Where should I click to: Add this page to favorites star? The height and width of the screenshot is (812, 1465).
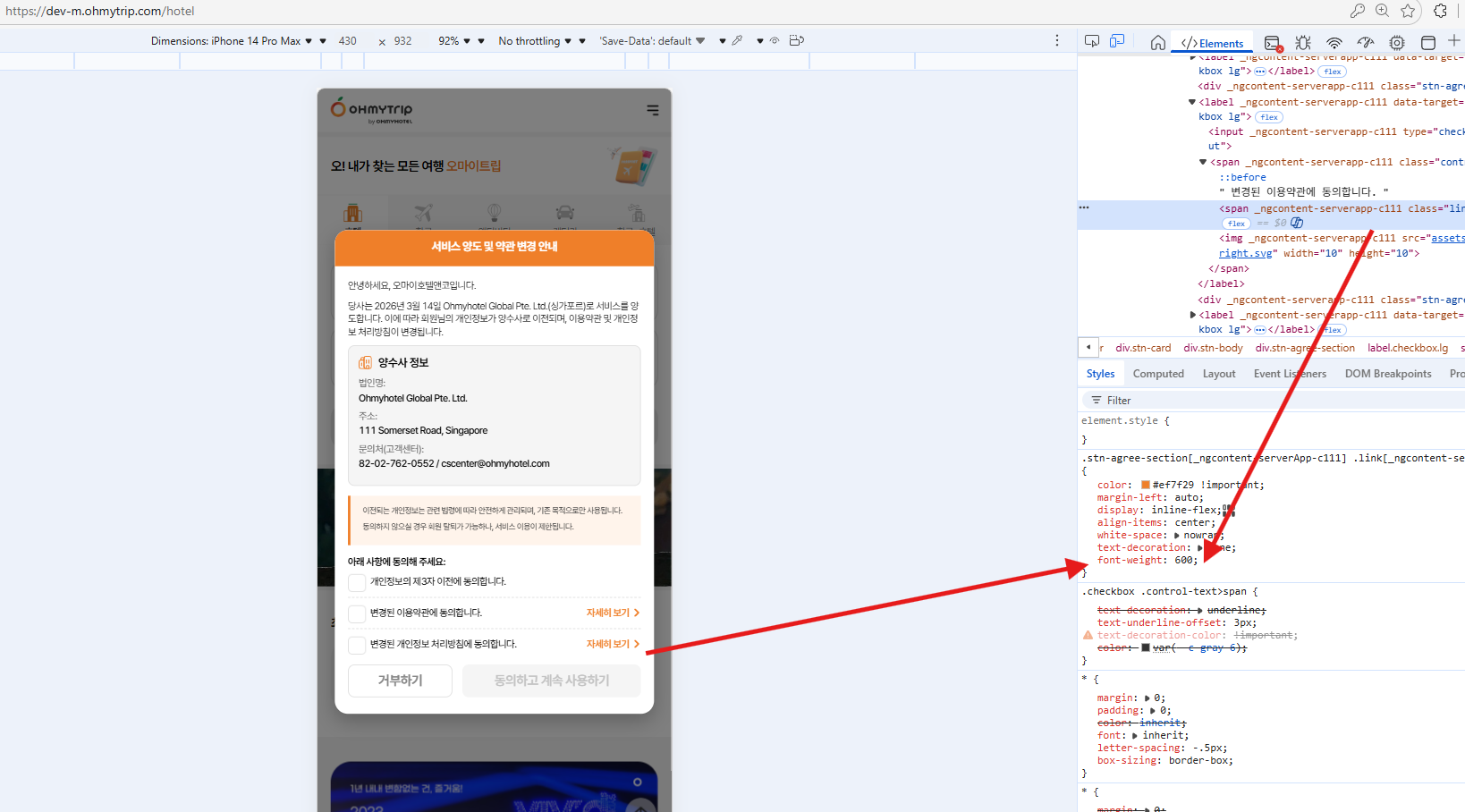pos(1409,11)
